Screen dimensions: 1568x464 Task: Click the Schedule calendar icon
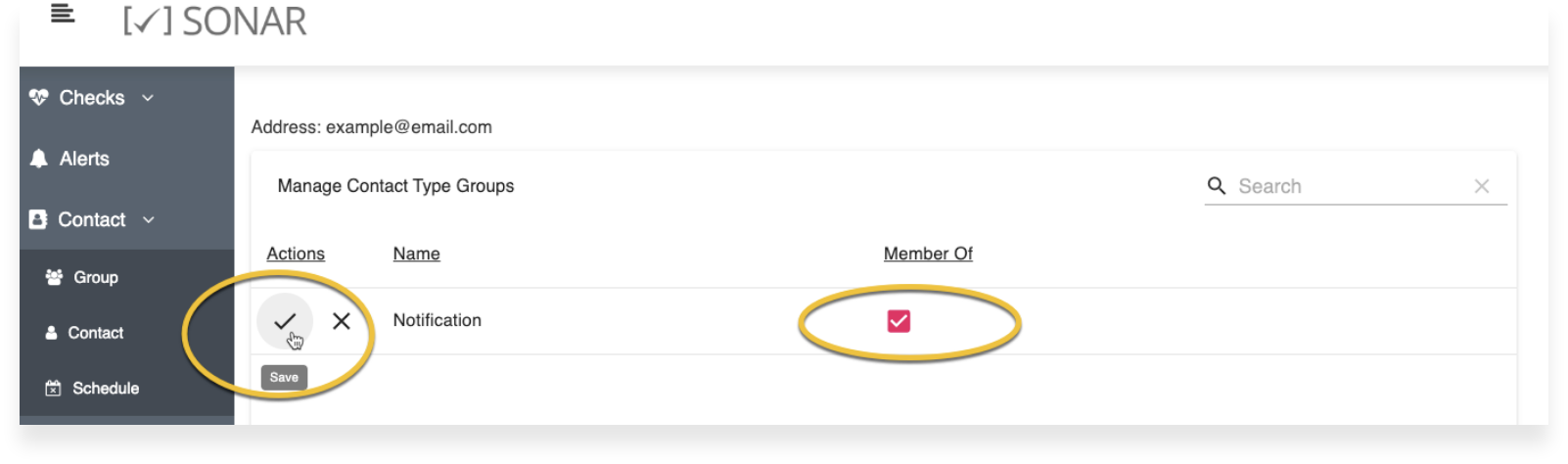(x=53, y=389)
